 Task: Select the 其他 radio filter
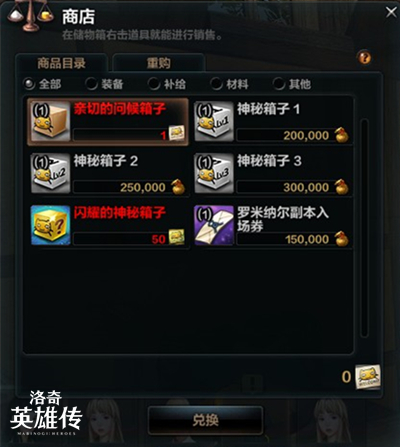pyautogui.click(x=279, y=84)
